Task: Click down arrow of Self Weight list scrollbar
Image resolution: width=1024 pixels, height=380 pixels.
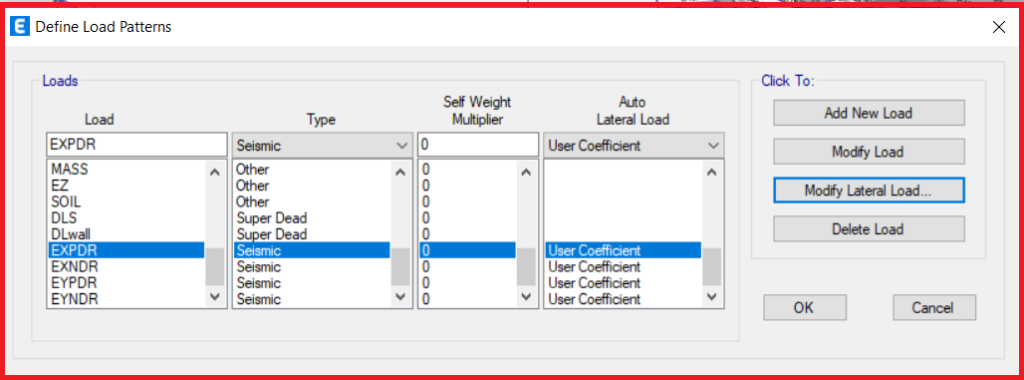Action: [x=526, y=296]
